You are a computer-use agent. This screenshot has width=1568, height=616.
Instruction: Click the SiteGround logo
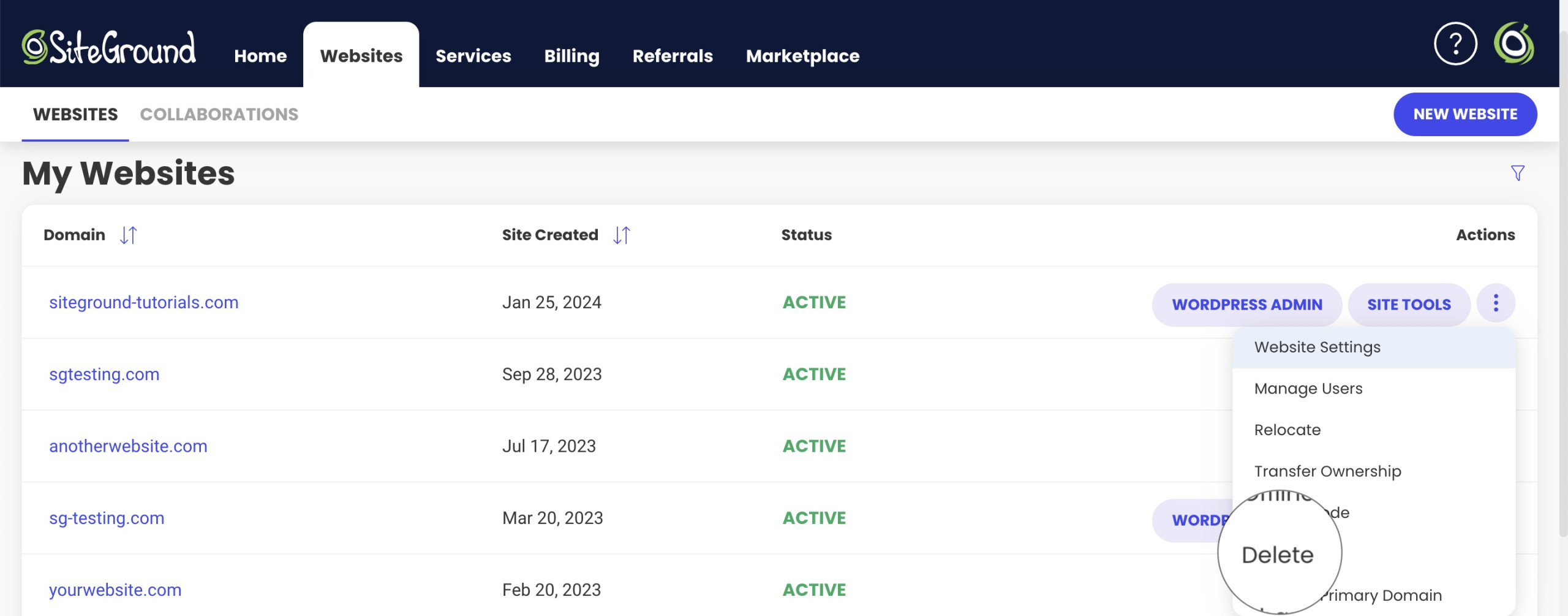109,47
